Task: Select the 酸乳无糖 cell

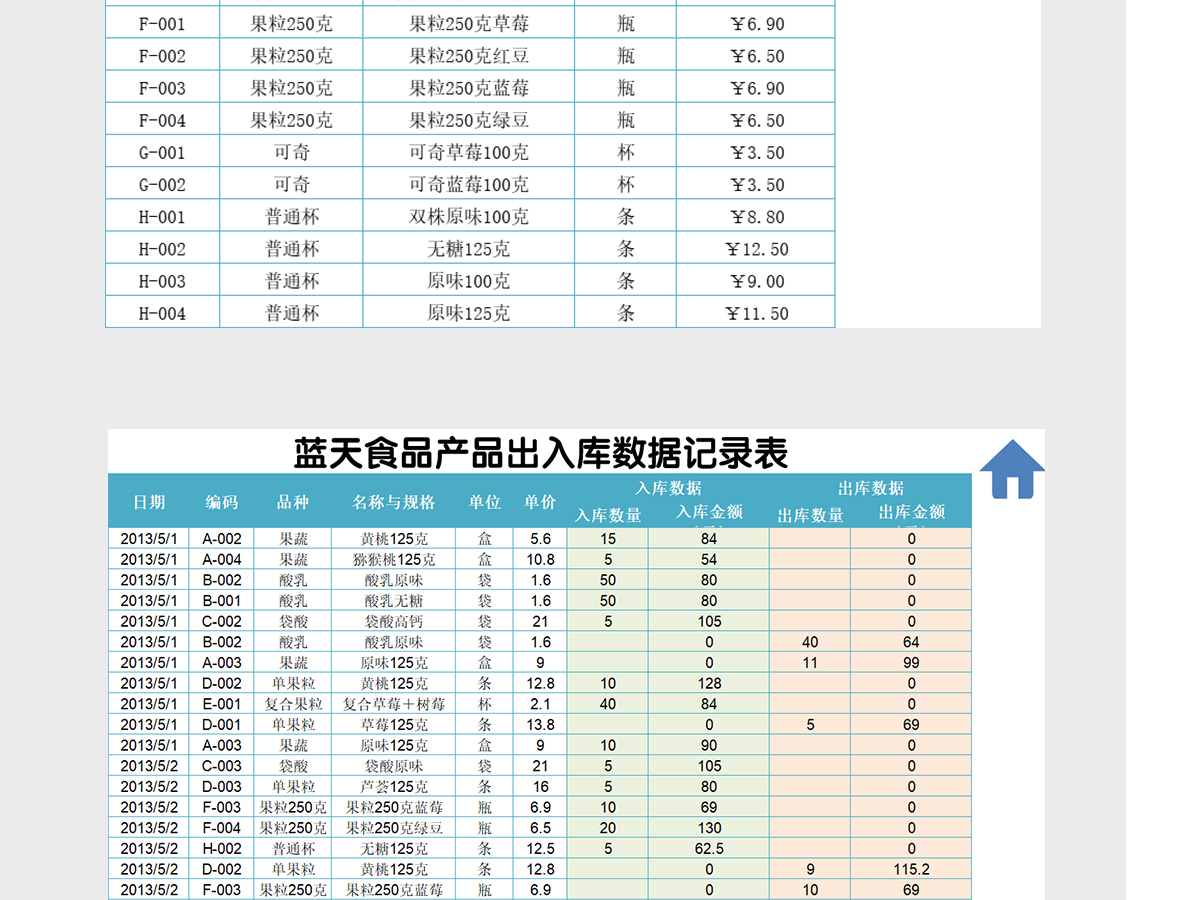Action: click(x=394, y=601)
